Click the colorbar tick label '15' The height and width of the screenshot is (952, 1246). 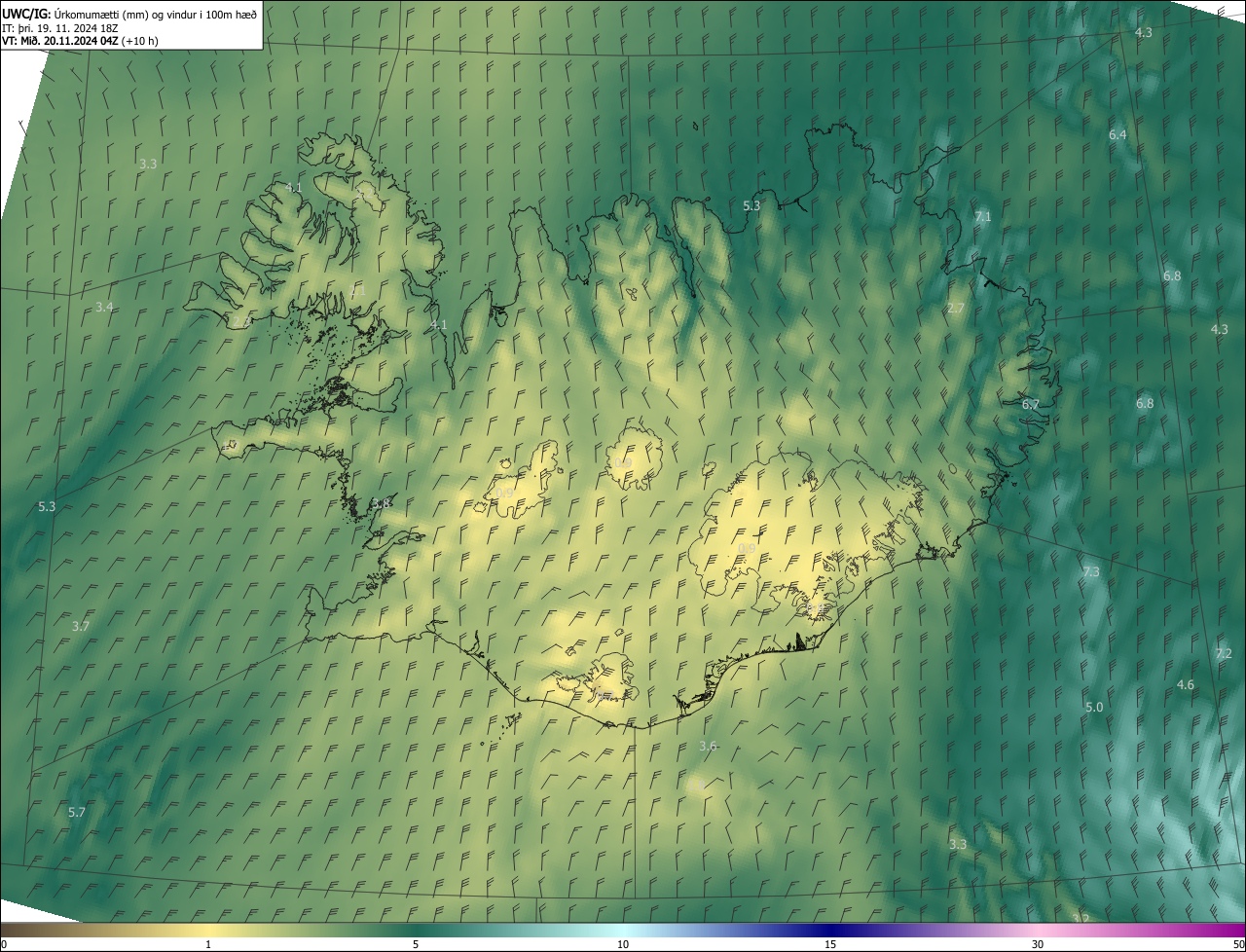830,944
